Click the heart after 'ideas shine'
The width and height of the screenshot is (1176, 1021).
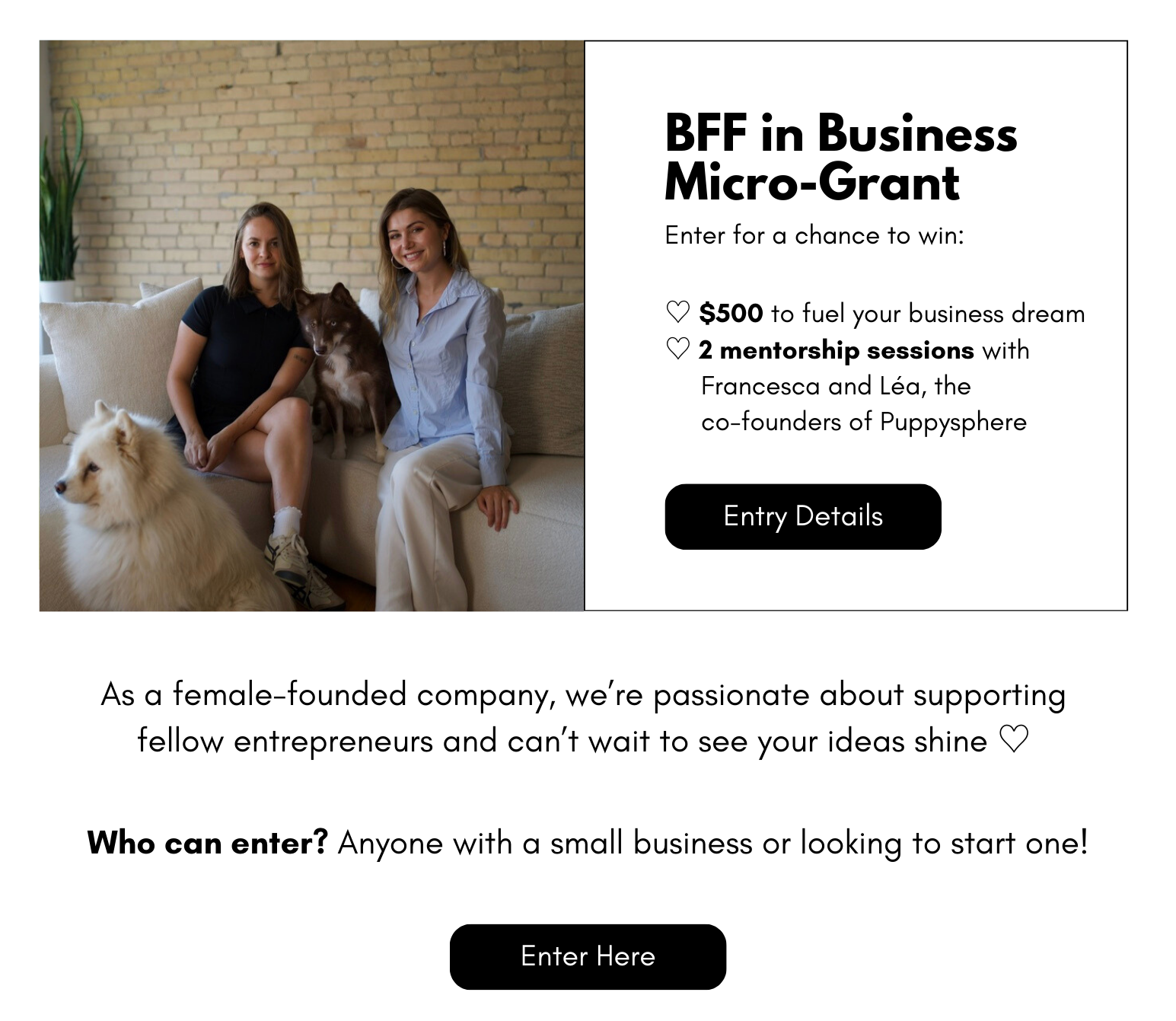pos(1014,739)
